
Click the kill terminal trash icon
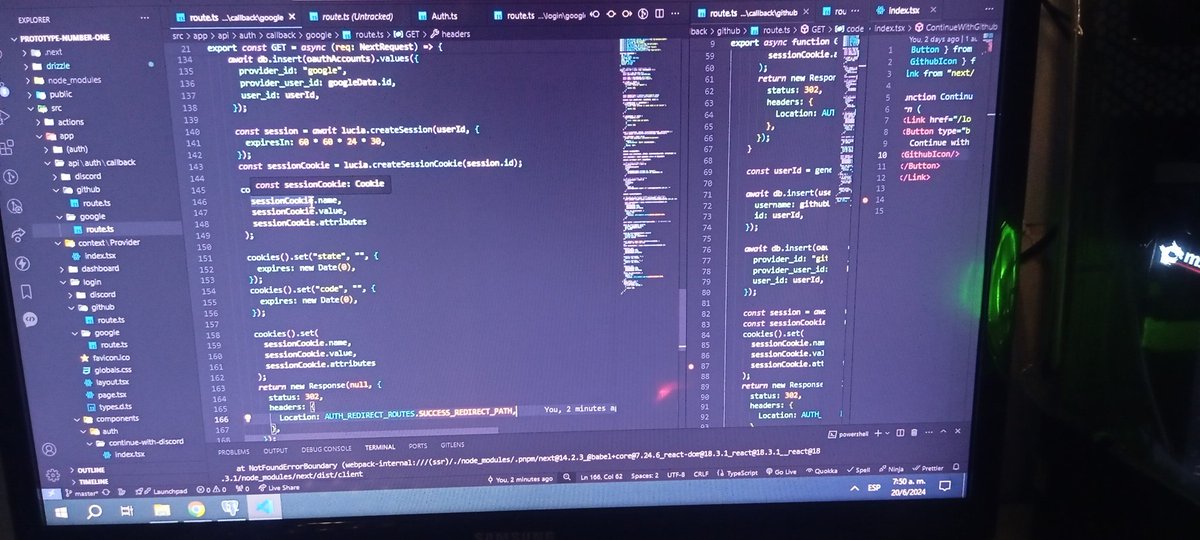point(914,433)
